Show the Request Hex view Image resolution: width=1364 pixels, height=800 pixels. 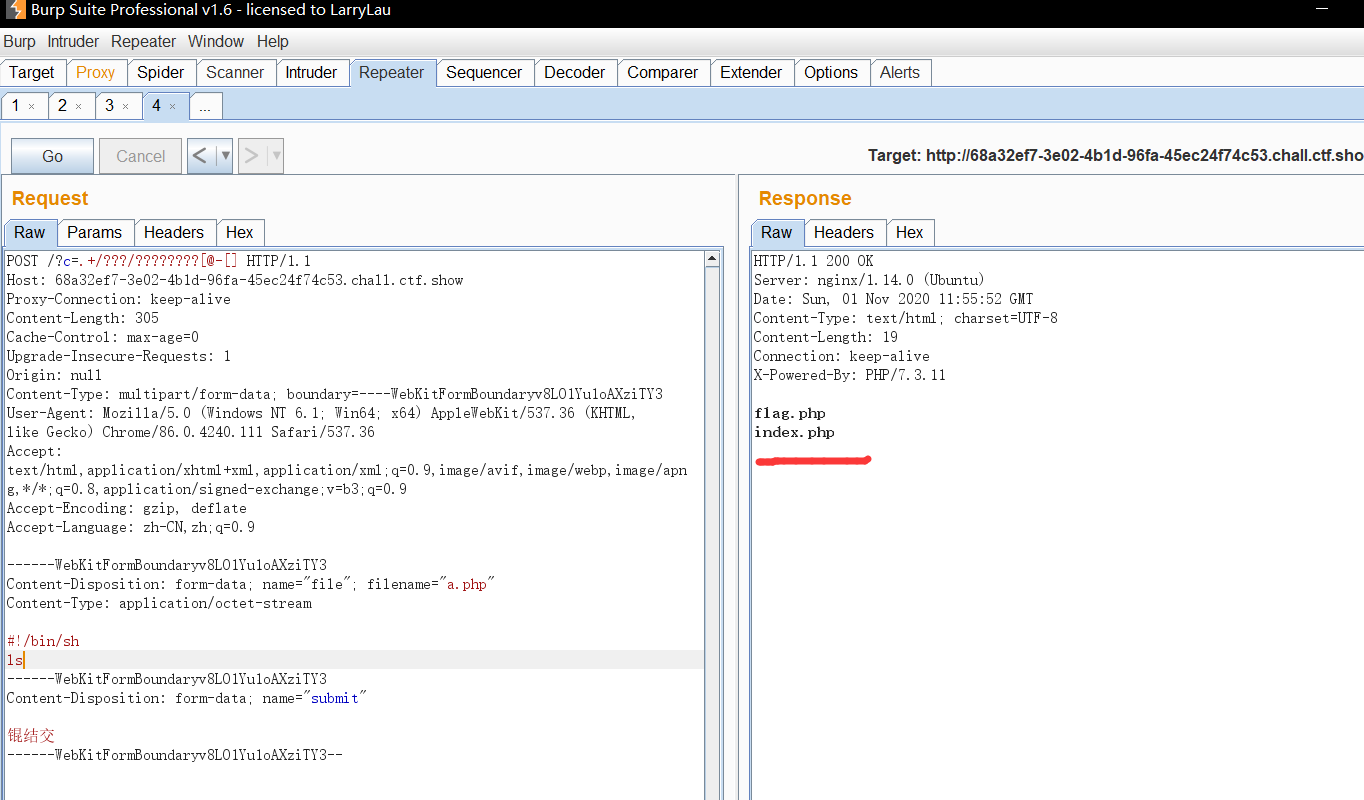[x=240, y=232]
